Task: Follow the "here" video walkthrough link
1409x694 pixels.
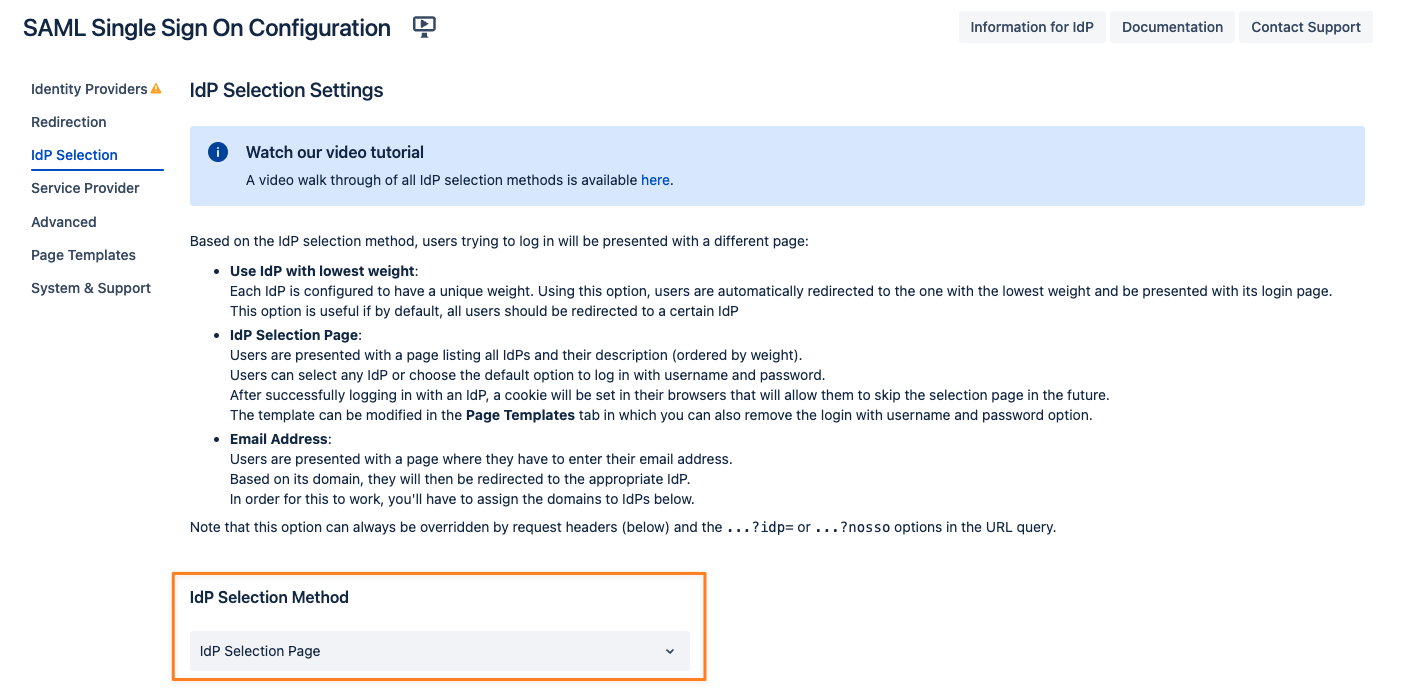Action: 655,180
